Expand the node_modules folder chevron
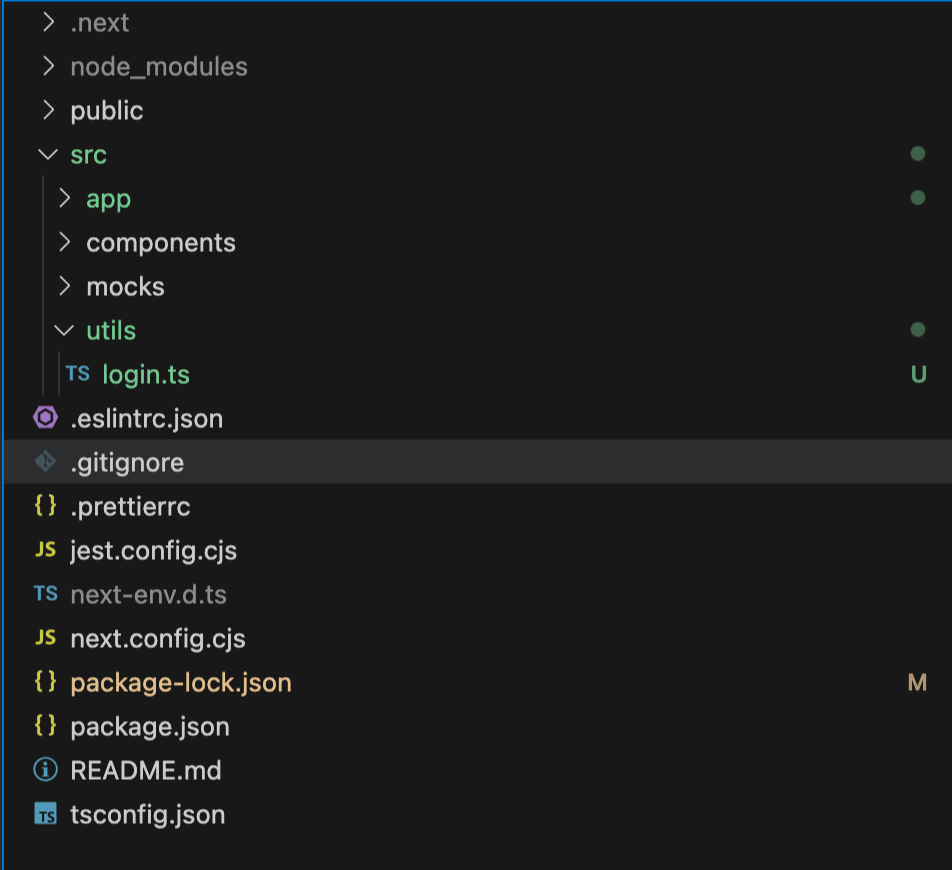 click(x=49, y=66)
